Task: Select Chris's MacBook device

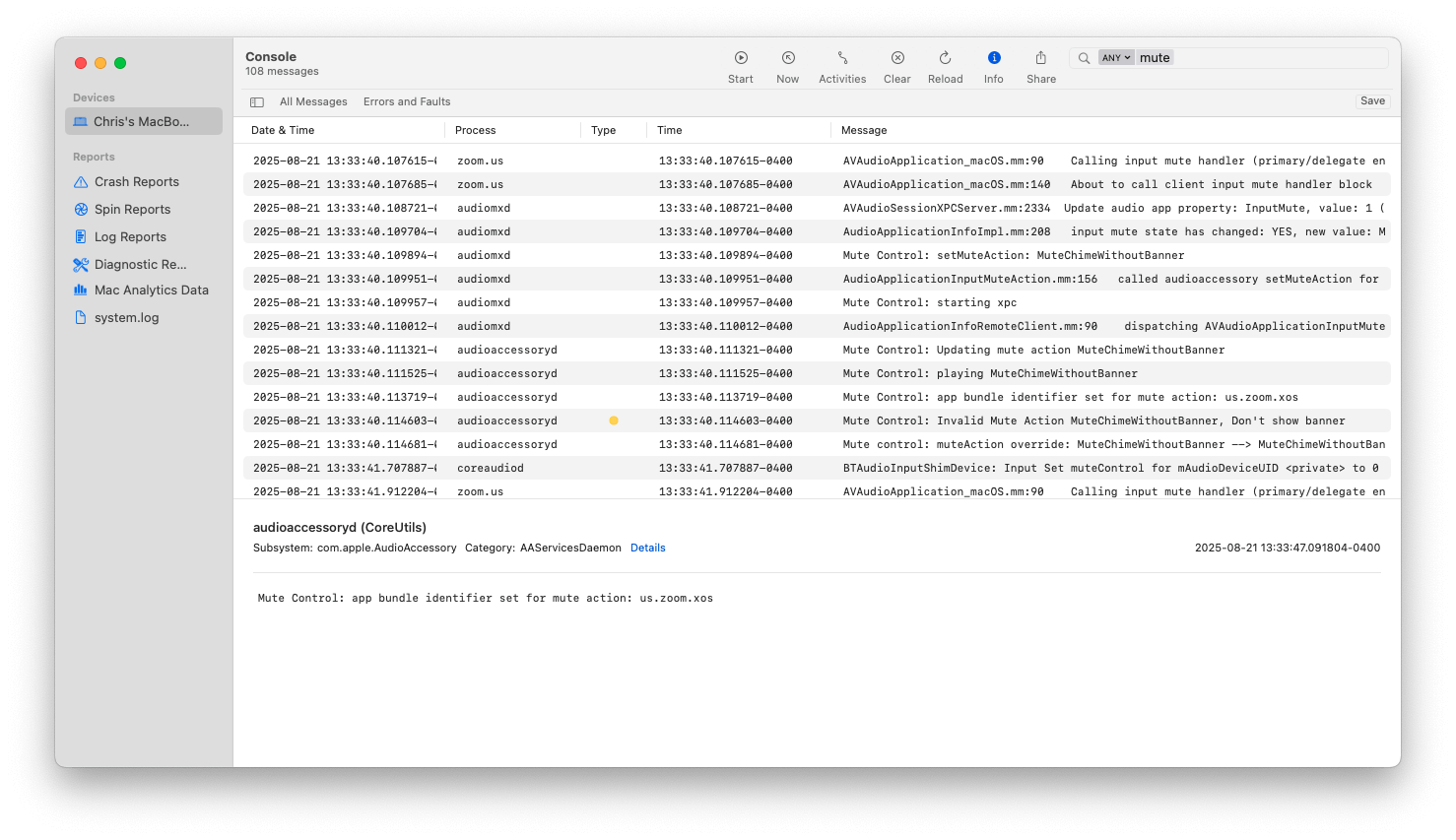Action: [144, 121]
